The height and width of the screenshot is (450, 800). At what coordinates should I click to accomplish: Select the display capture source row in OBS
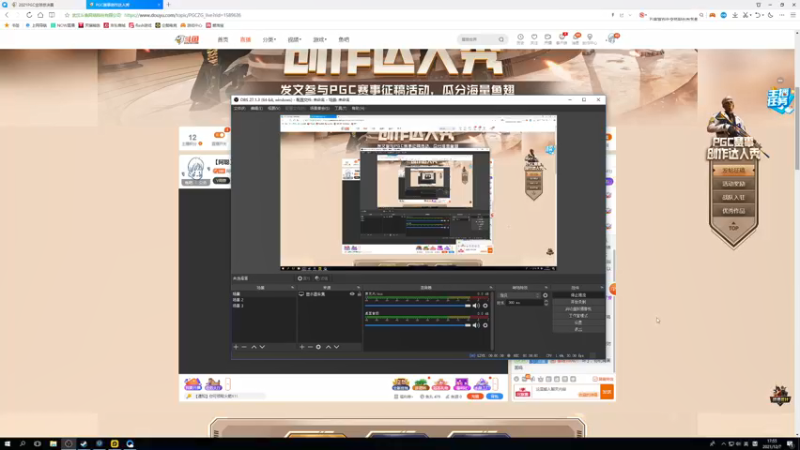330,294
